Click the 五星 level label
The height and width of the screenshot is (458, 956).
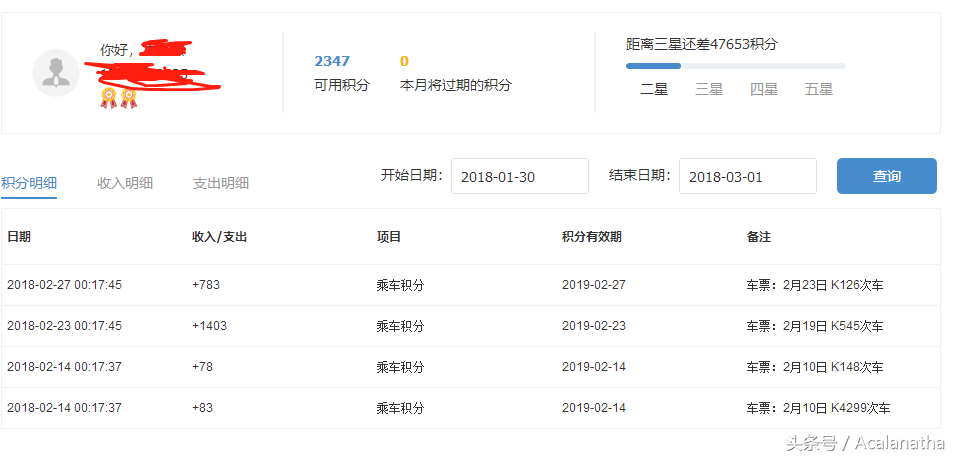pos(819,89)
